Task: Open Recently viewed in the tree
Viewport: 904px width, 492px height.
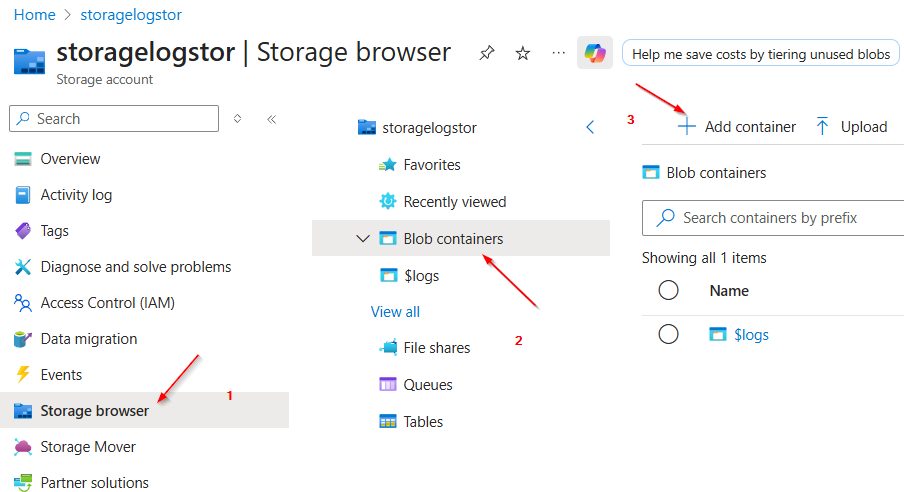Action: pos(454,202)
